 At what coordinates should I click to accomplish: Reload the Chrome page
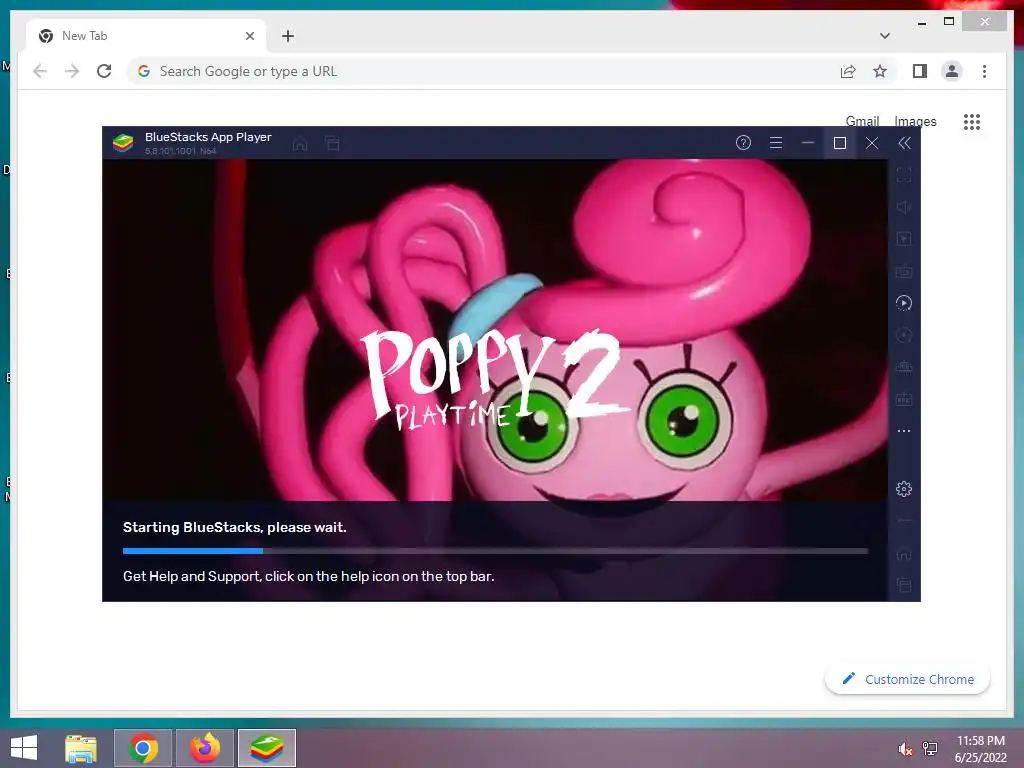click(x=104, y=71)
